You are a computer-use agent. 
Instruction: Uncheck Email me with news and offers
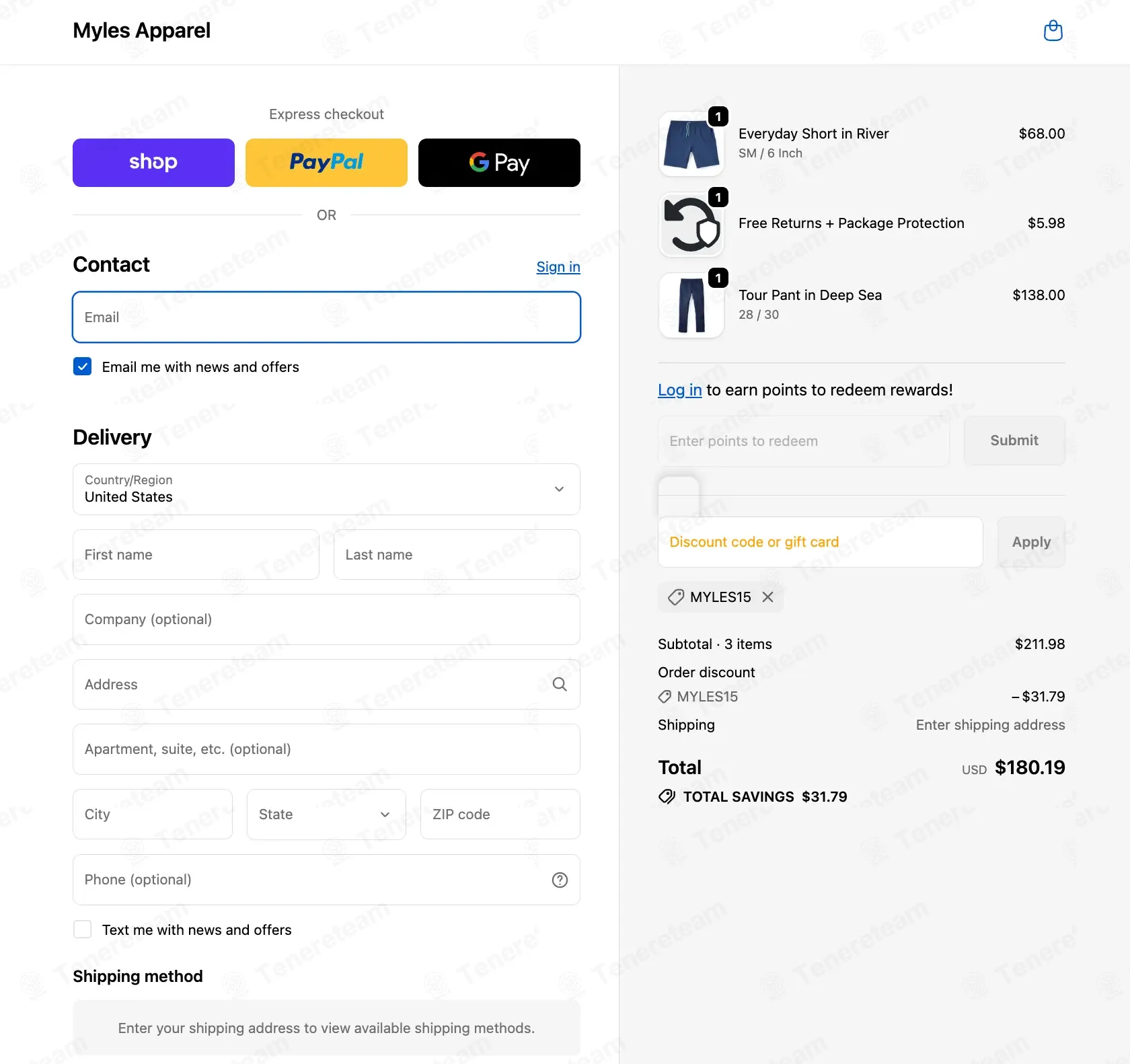click(82, 367)
